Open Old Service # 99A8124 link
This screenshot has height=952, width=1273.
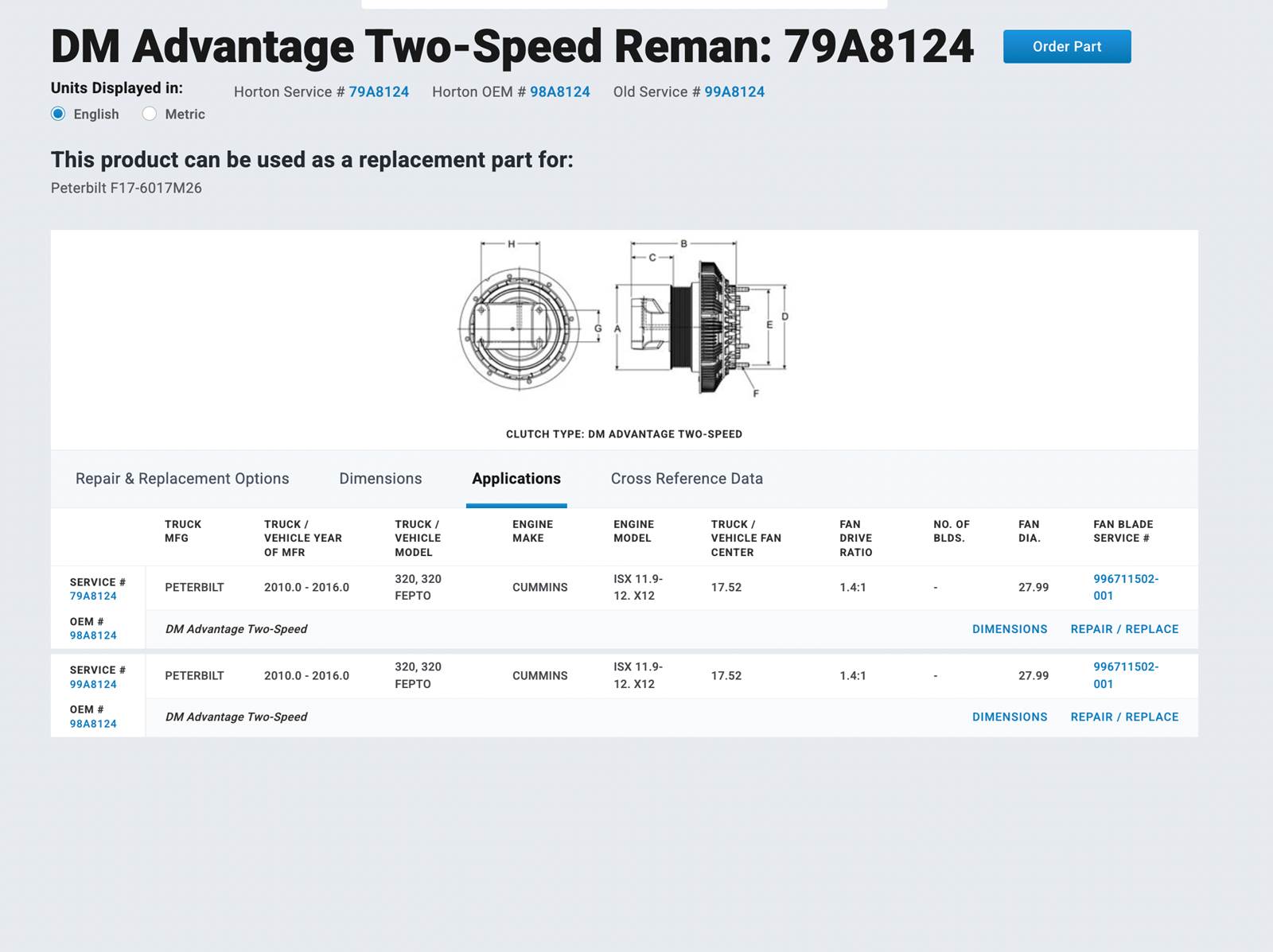click(734, 91)
